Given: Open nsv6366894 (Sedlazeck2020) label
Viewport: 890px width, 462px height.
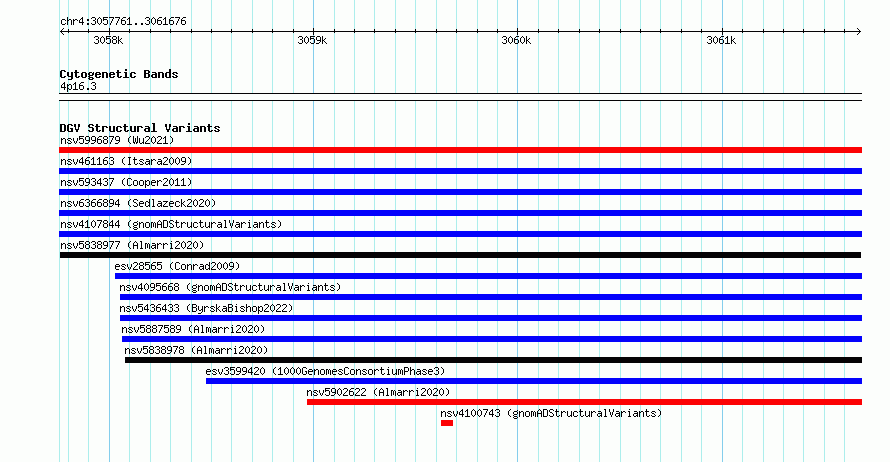Looking at the screenshot, I should [138, 203].
